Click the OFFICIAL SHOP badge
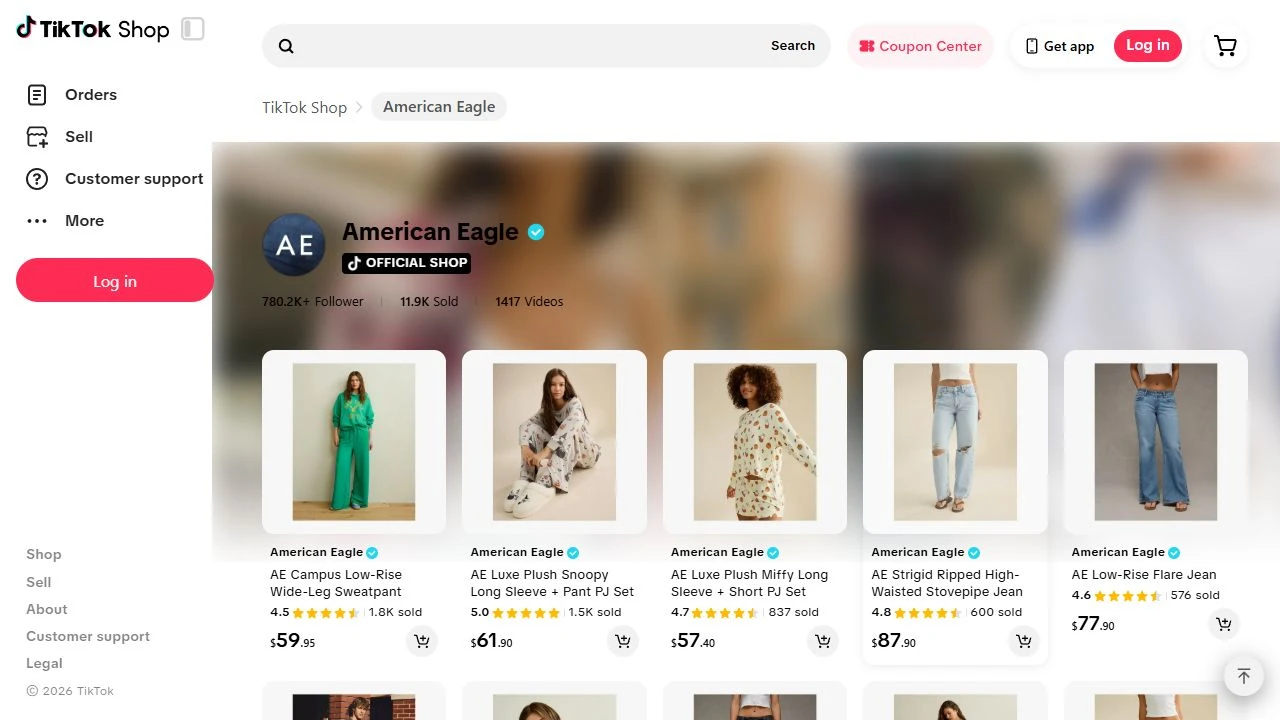The image size is (1280, 720). click(406, 263)
